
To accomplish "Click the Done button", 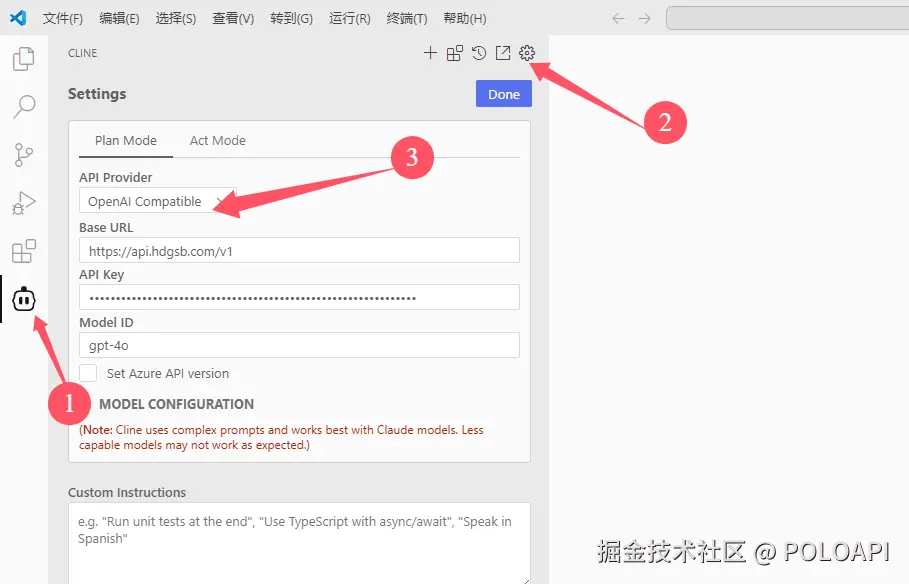I will point(504,94).
